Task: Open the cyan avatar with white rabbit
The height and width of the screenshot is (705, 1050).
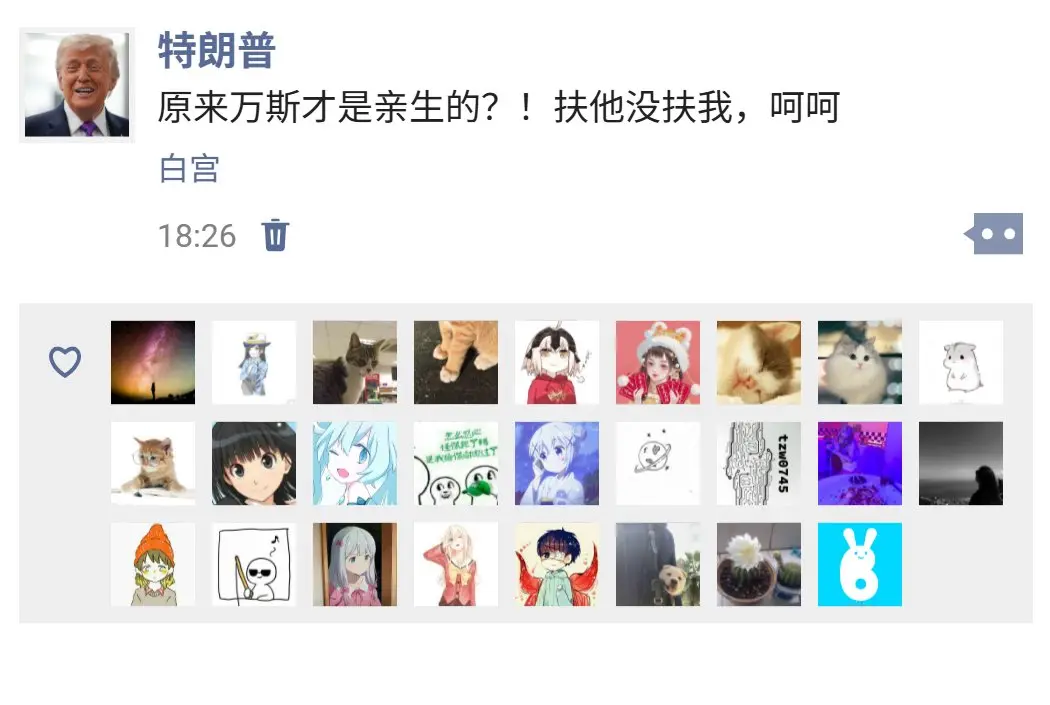Action: [x=860, y=564]
